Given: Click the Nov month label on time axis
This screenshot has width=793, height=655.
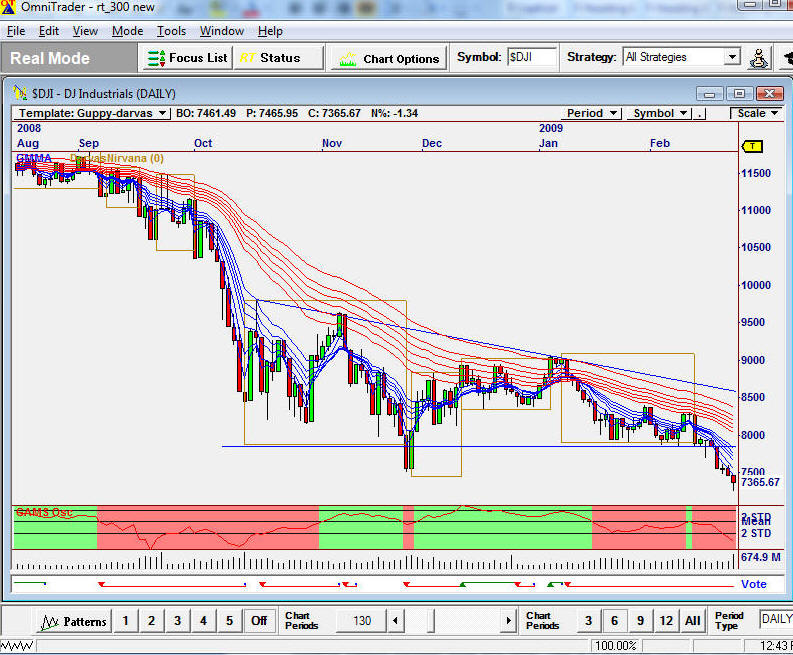Looking at the screenshot, I should click(332, 143).
